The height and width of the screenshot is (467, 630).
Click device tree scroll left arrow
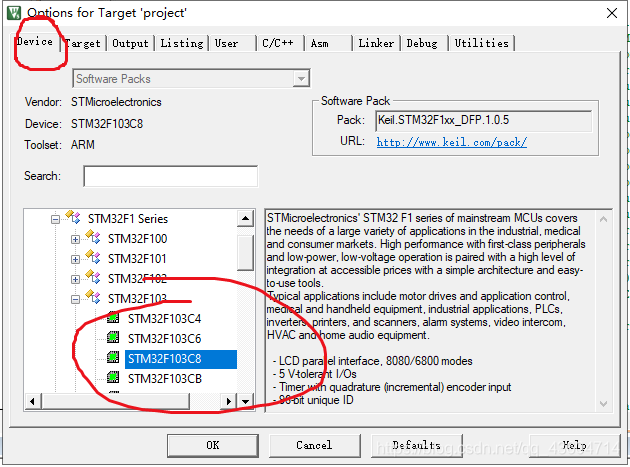[x=33, y=401]
